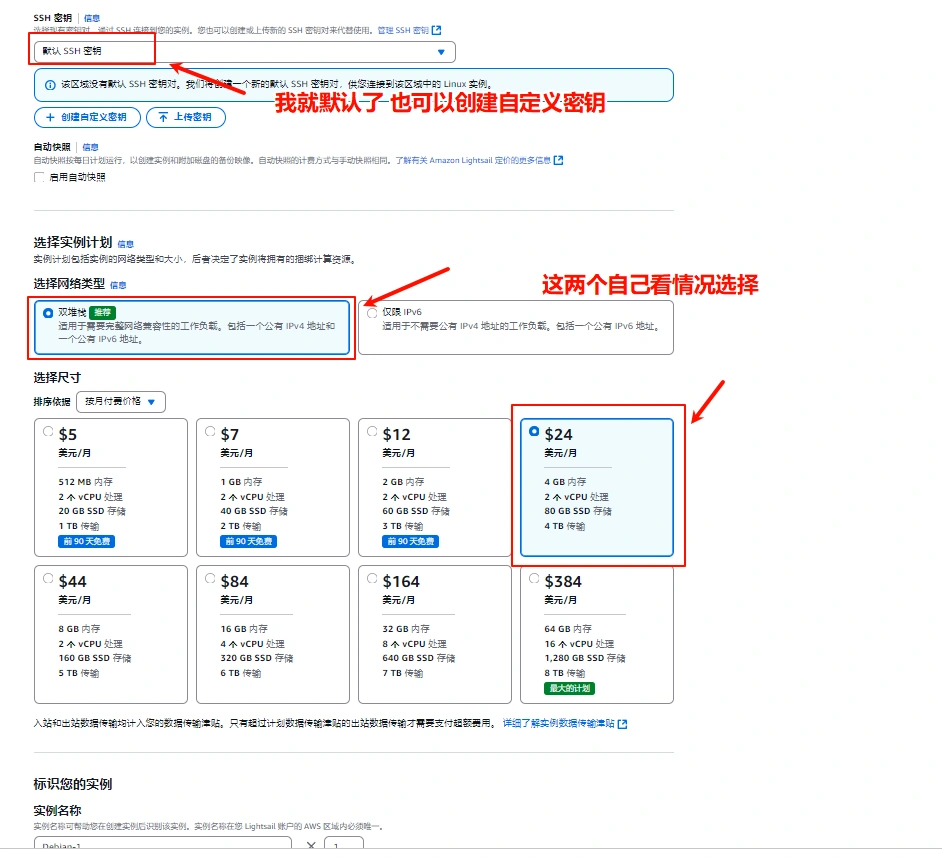
Task: Enable the 启用自动快照 checkbox
Action: (40, 178)
